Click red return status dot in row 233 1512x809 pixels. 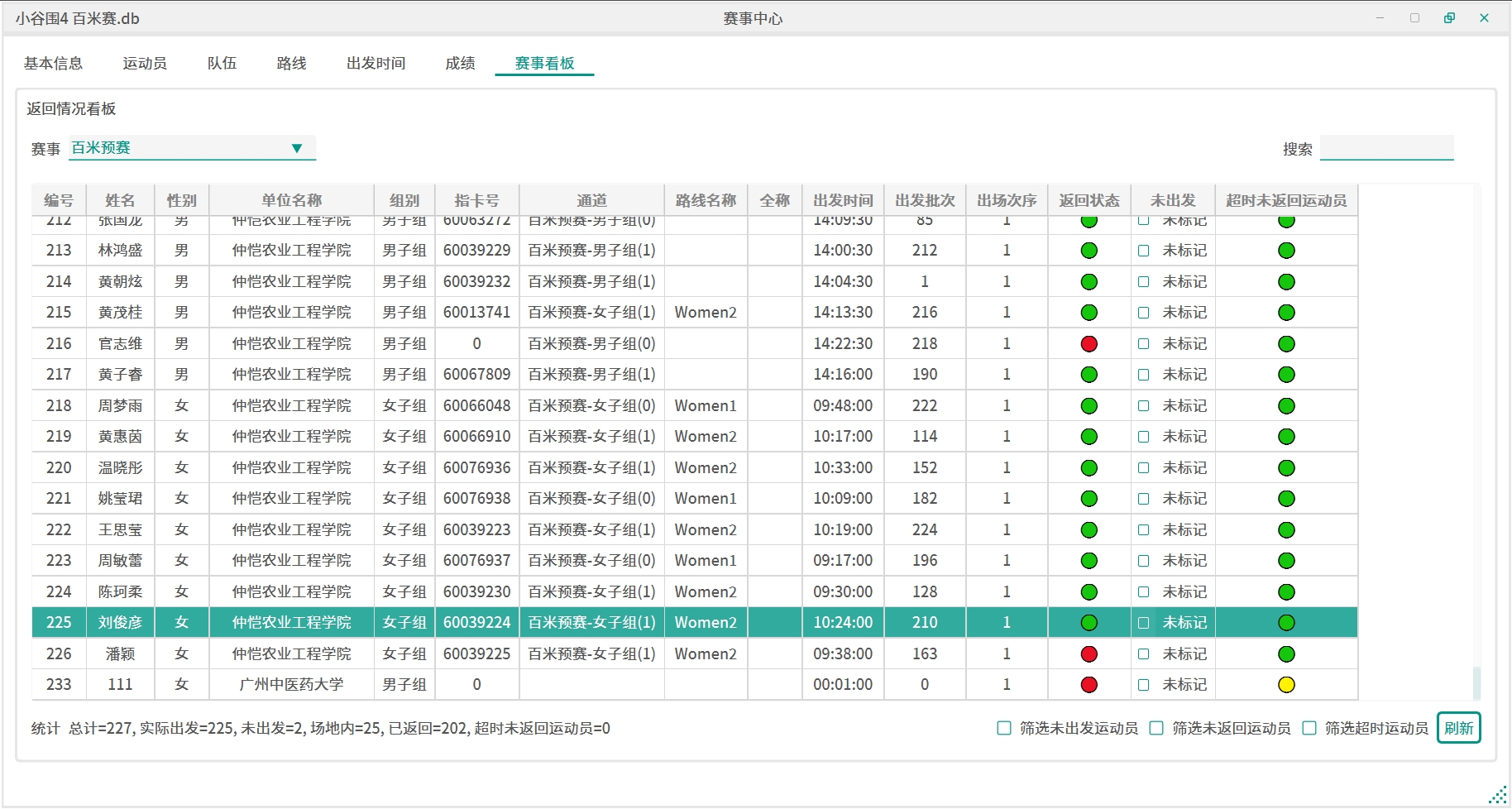coord(1089,685)
